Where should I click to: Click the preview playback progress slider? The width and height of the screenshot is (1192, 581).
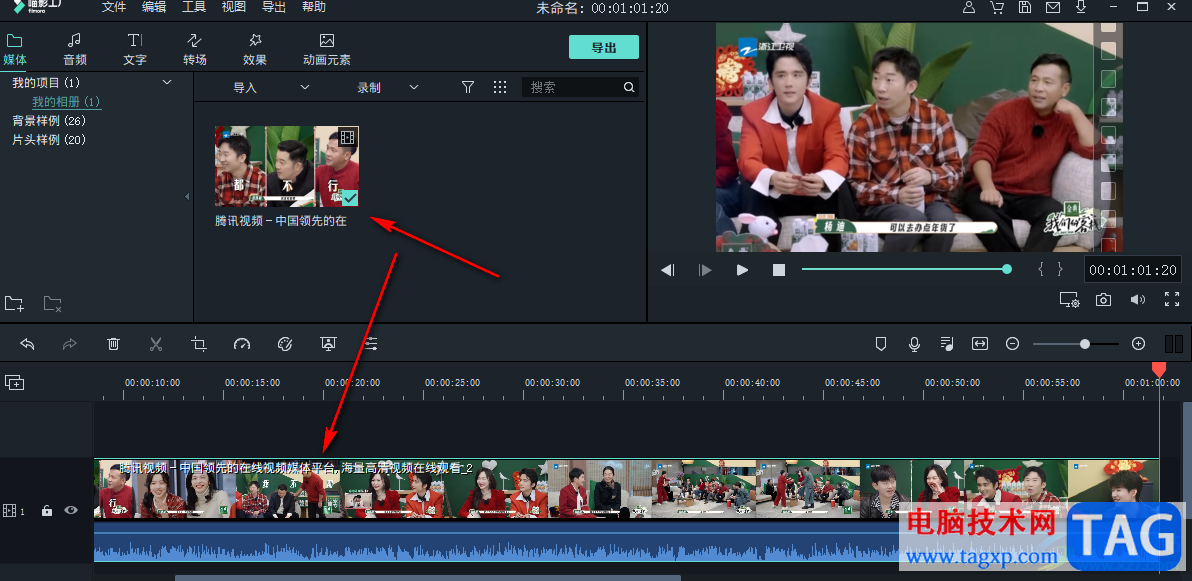click(x=906, y=269)
